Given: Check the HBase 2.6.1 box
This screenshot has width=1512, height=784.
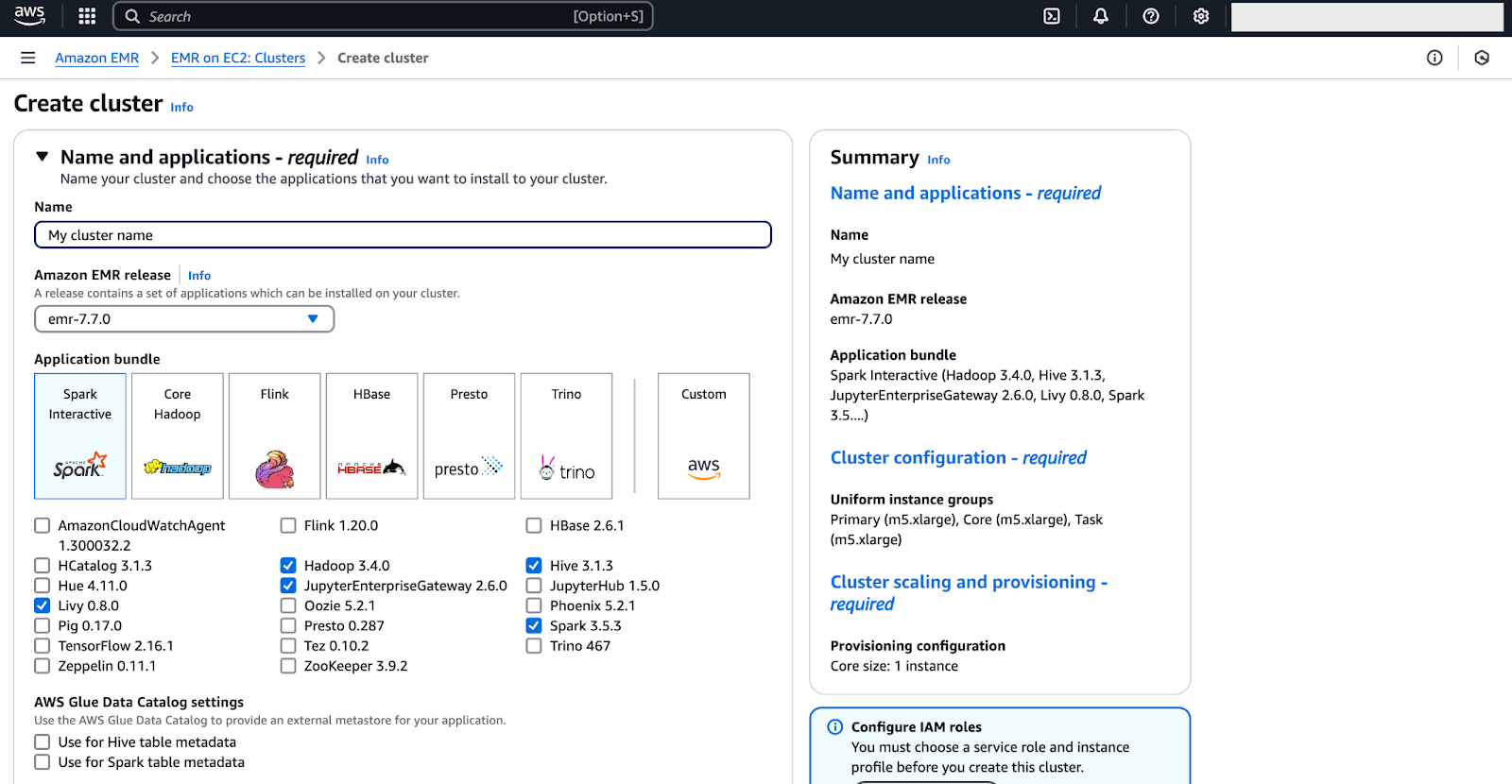Looking at the screenshot, I should coord(534,525).
